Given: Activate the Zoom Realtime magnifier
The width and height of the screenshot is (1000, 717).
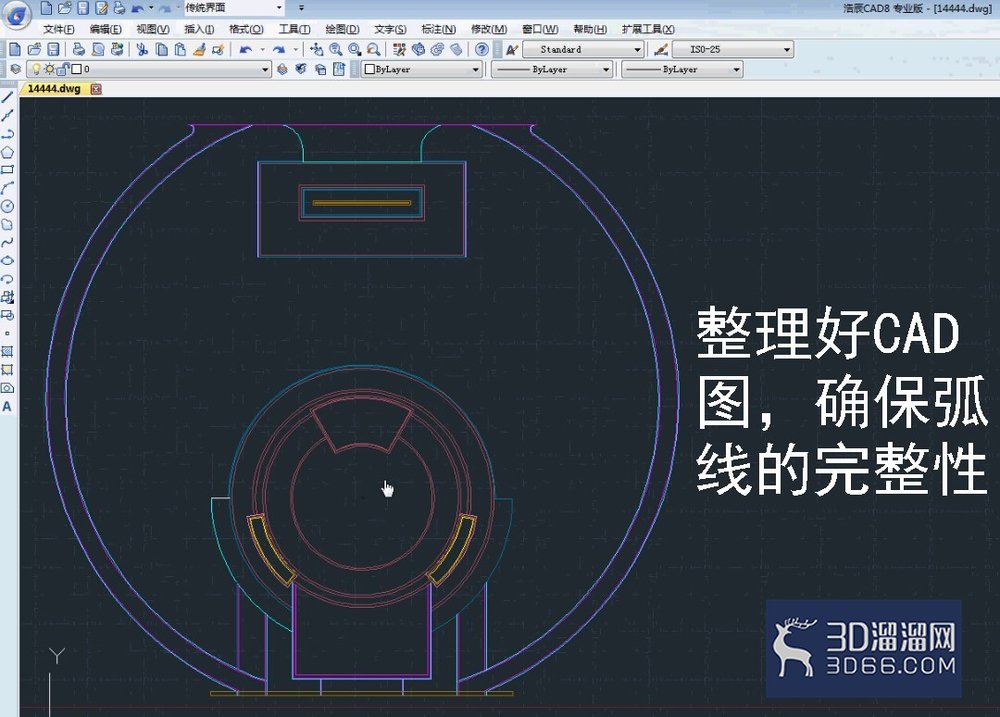Looking at the screenshot, I should (335, 49).
